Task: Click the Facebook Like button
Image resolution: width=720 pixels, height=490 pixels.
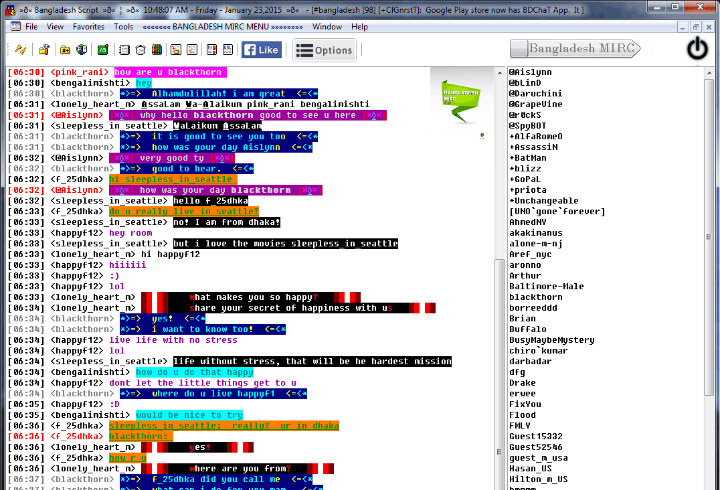Action: pos(262,50)
